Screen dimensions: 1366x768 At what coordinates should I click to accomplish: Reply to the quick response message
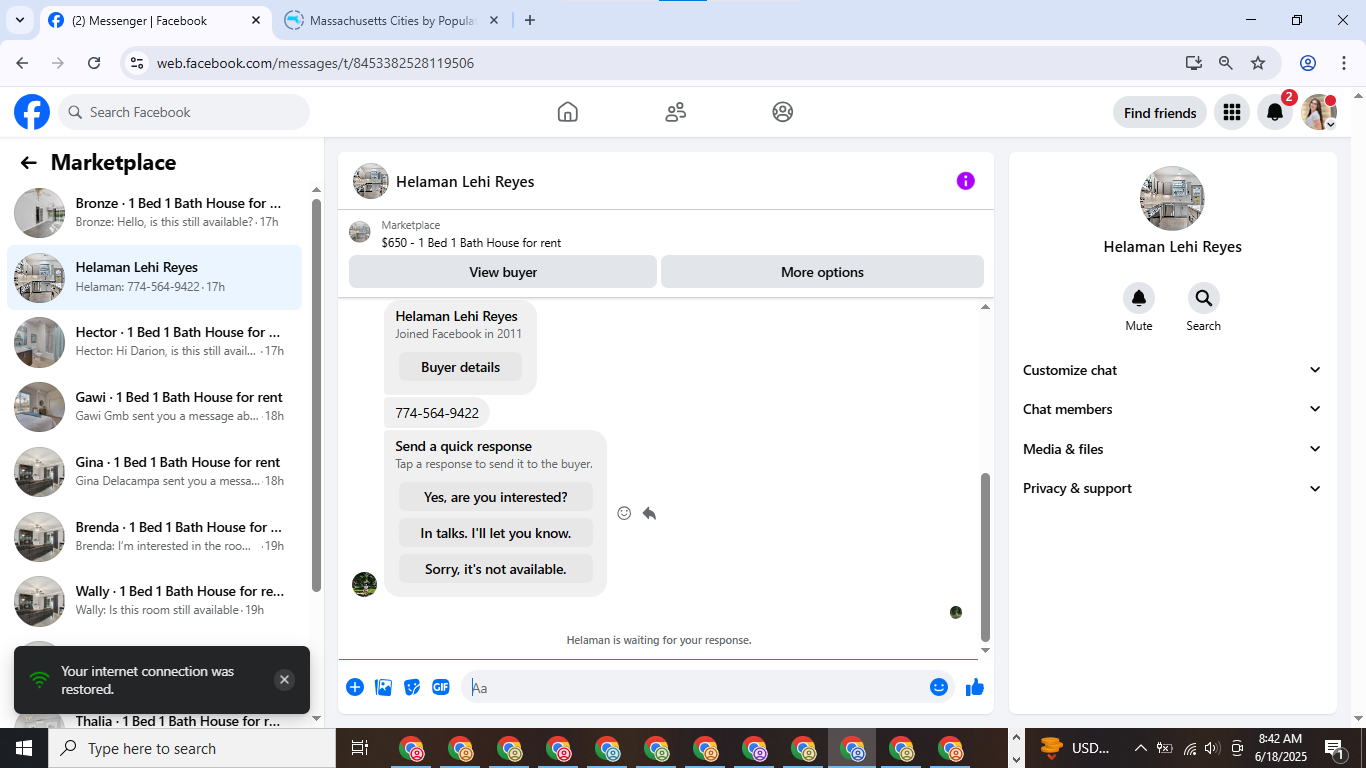(x=649, y=513)
